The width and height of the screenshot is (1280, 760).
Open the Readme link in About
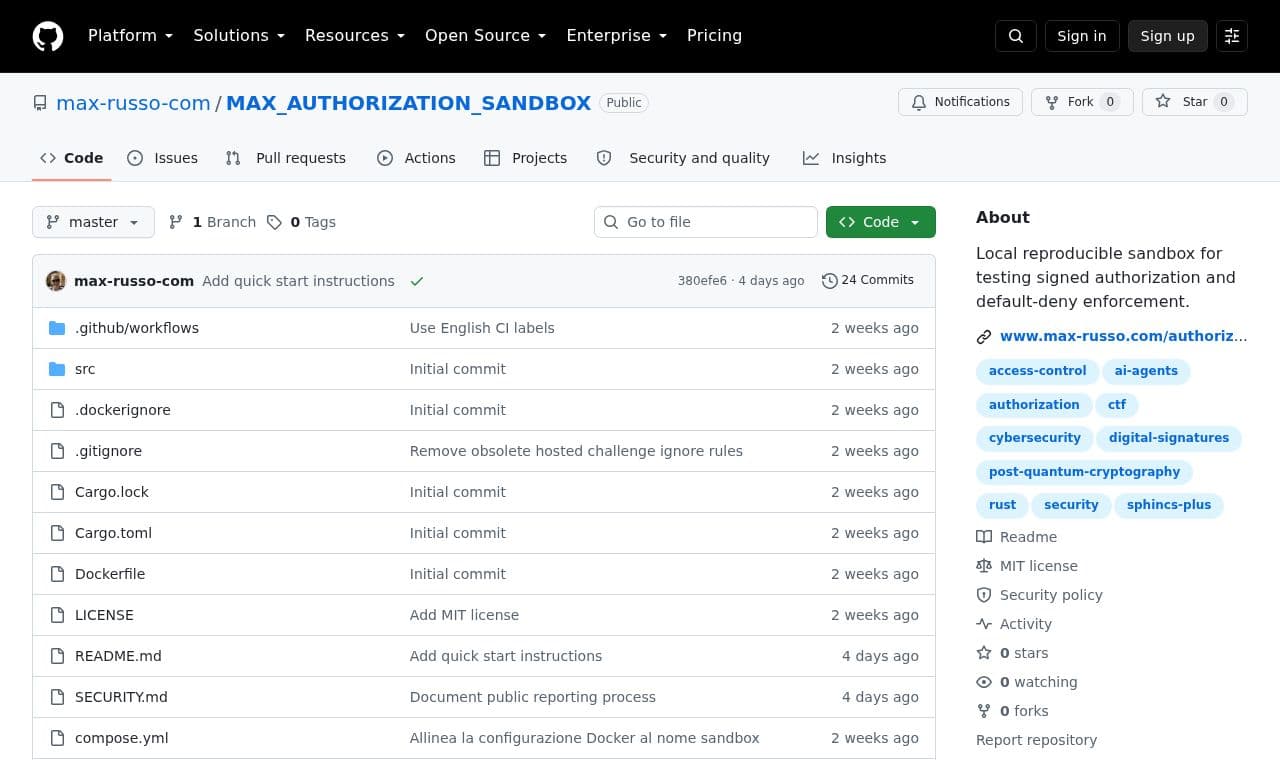[x=1016, y=537]
